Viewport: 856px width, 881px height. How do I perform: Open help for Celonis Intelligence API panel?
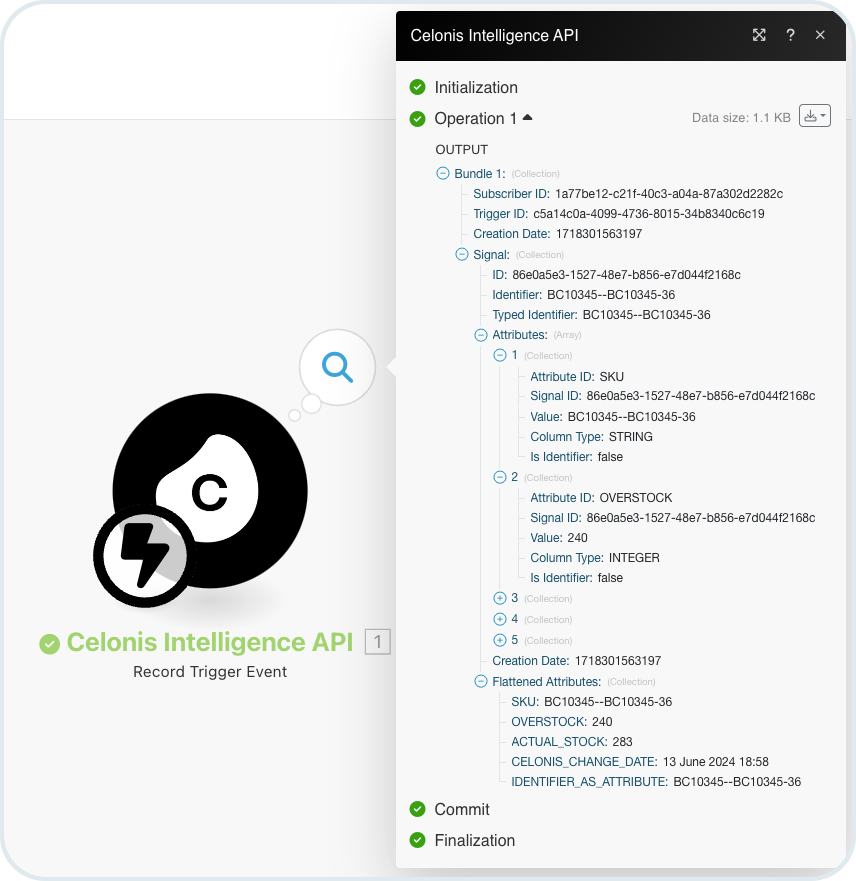point(790,35)
